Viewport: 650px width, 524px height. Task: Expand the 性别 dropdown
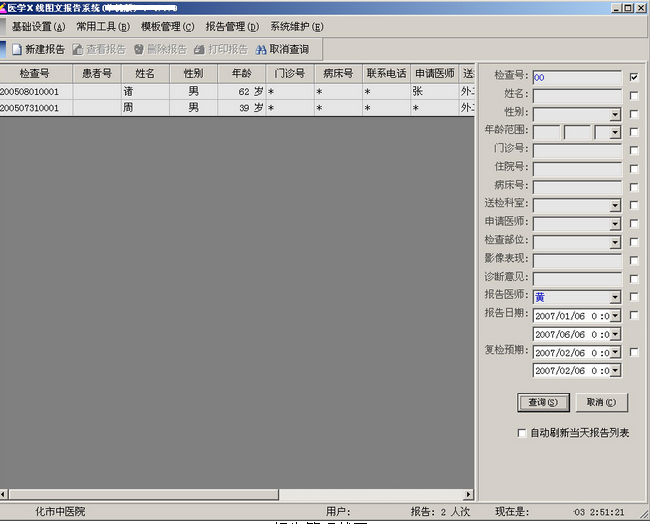click(x=615, y=114)
